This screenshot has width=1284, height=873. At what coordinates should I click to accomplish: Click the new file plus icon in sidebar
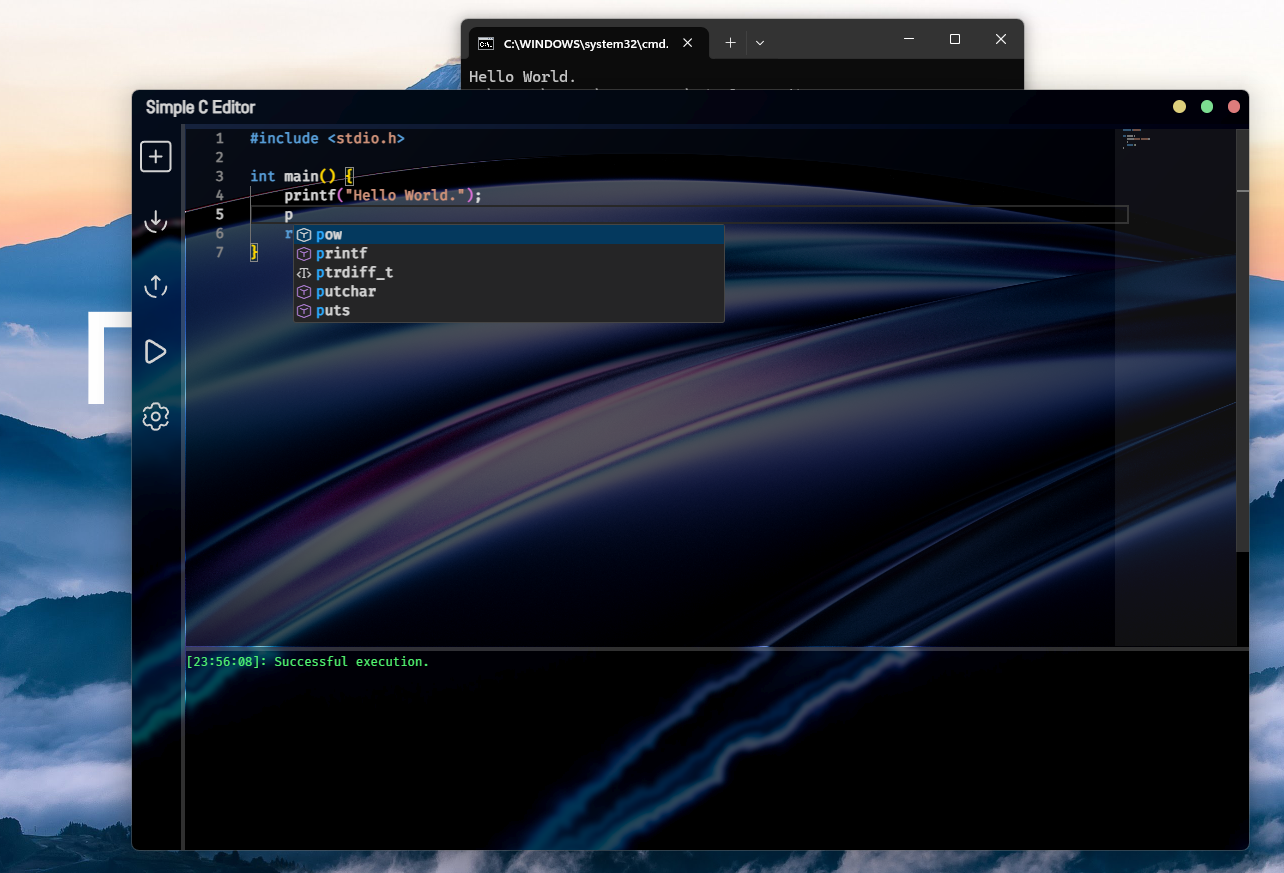(155, 156)
